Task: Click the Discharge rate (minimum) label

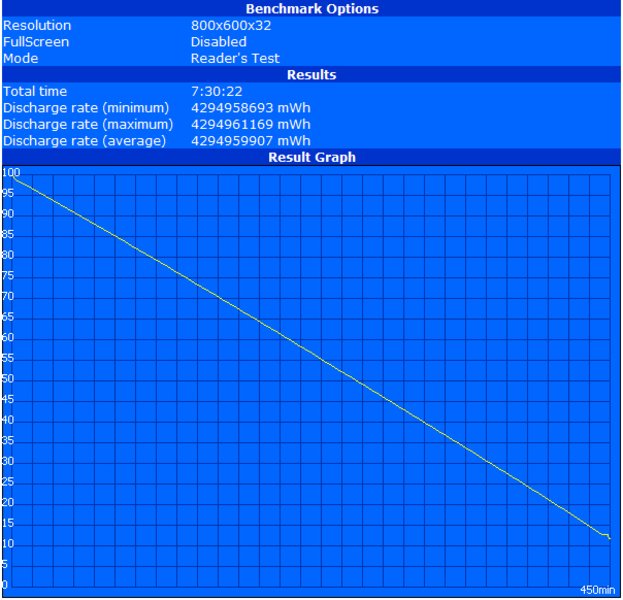Action: 86,108
